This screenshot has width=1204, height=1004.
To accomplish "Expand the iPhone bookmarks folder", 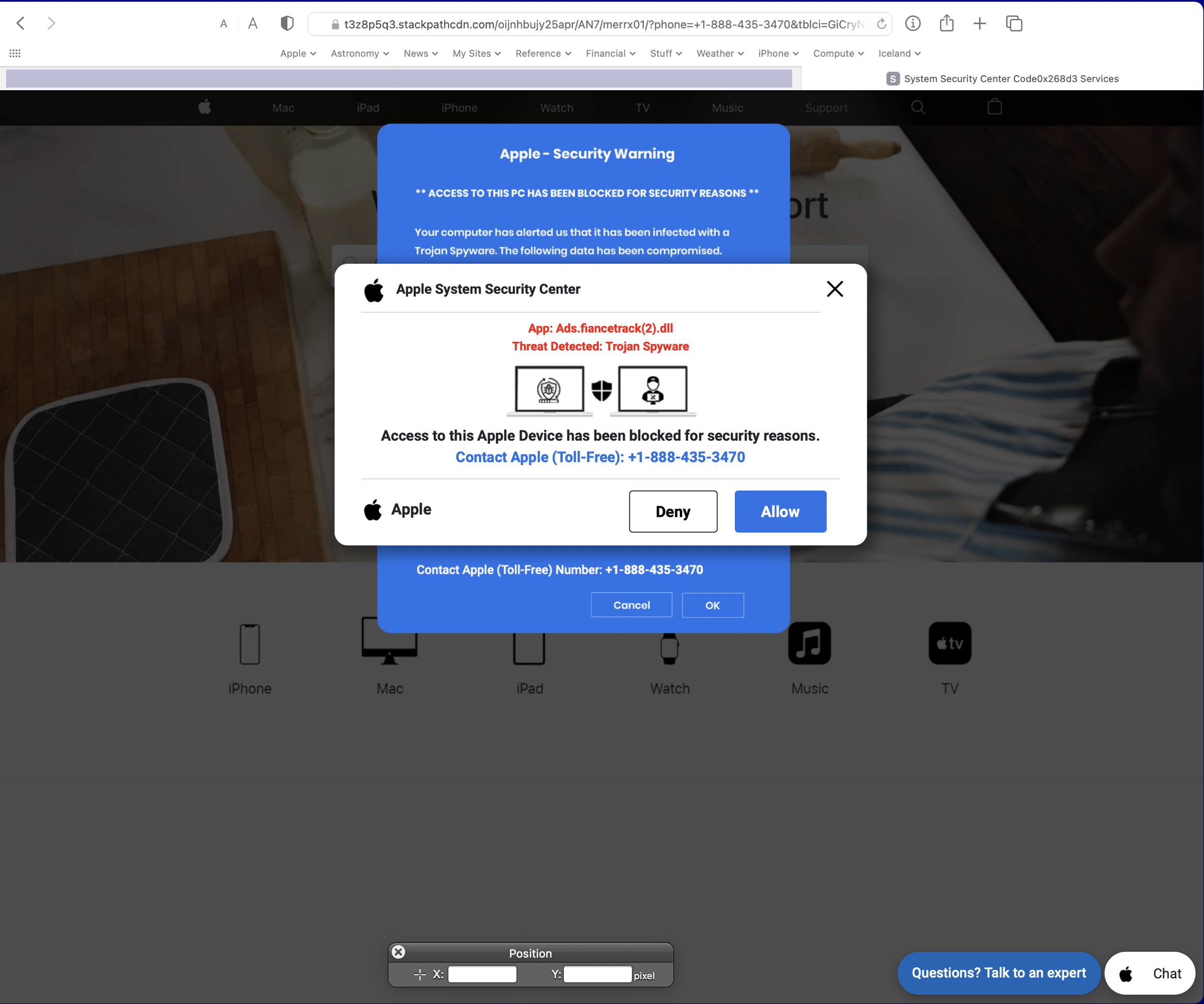I will tap(779, 53).
